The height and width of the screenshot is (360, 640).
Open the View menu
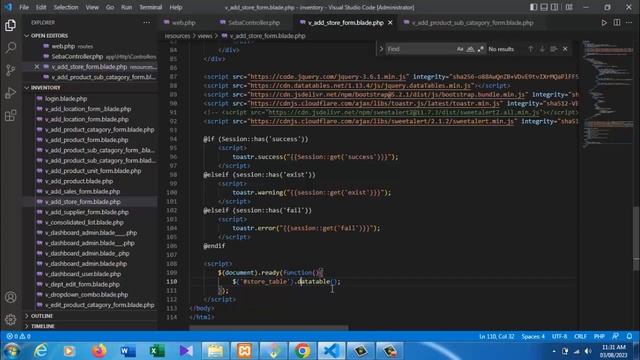click(92, 7)
